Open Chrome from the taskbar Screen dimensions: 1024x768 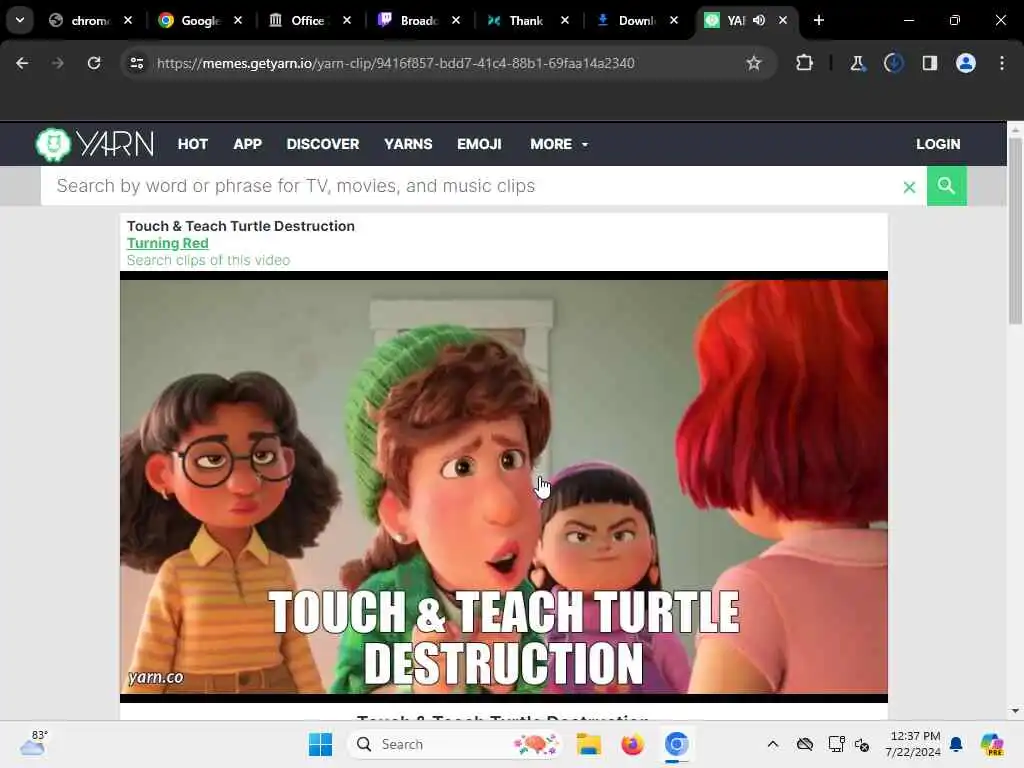[677, 744]
